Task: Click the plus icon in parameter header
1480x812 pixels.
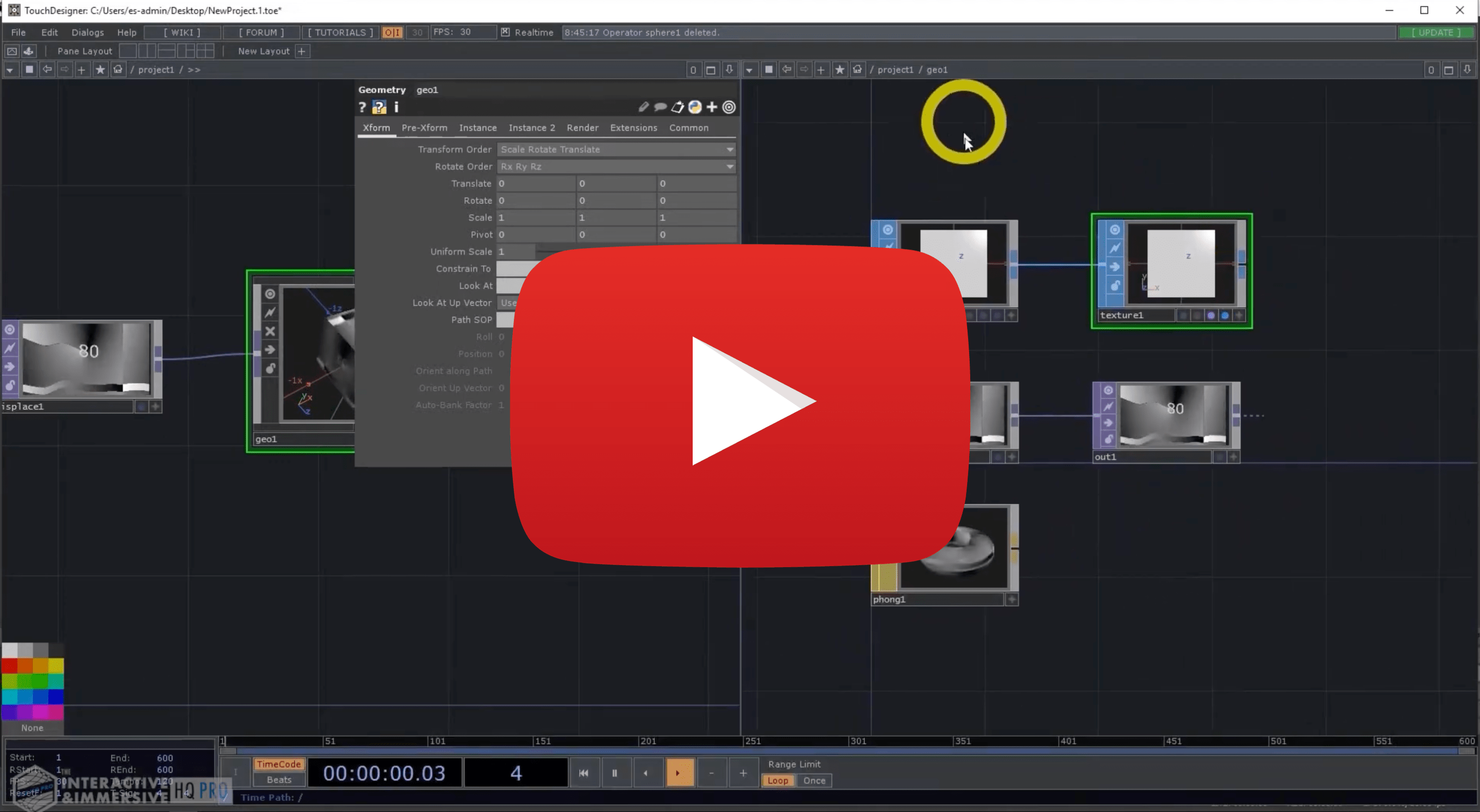Action: (x=712, y=107)
